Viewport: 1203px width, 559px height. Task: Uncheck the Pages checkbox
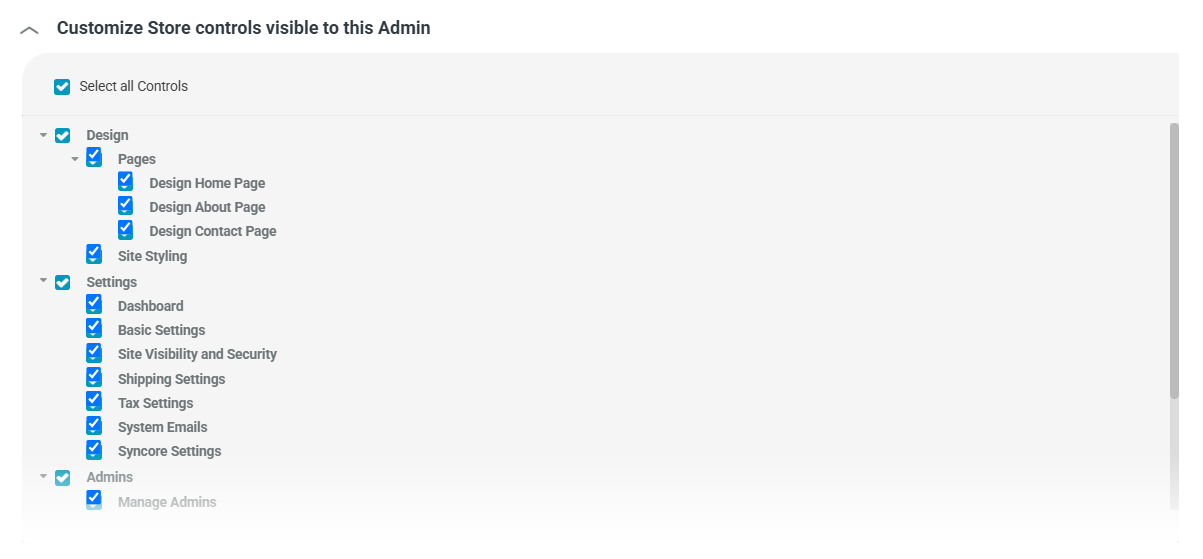[94, 158]
